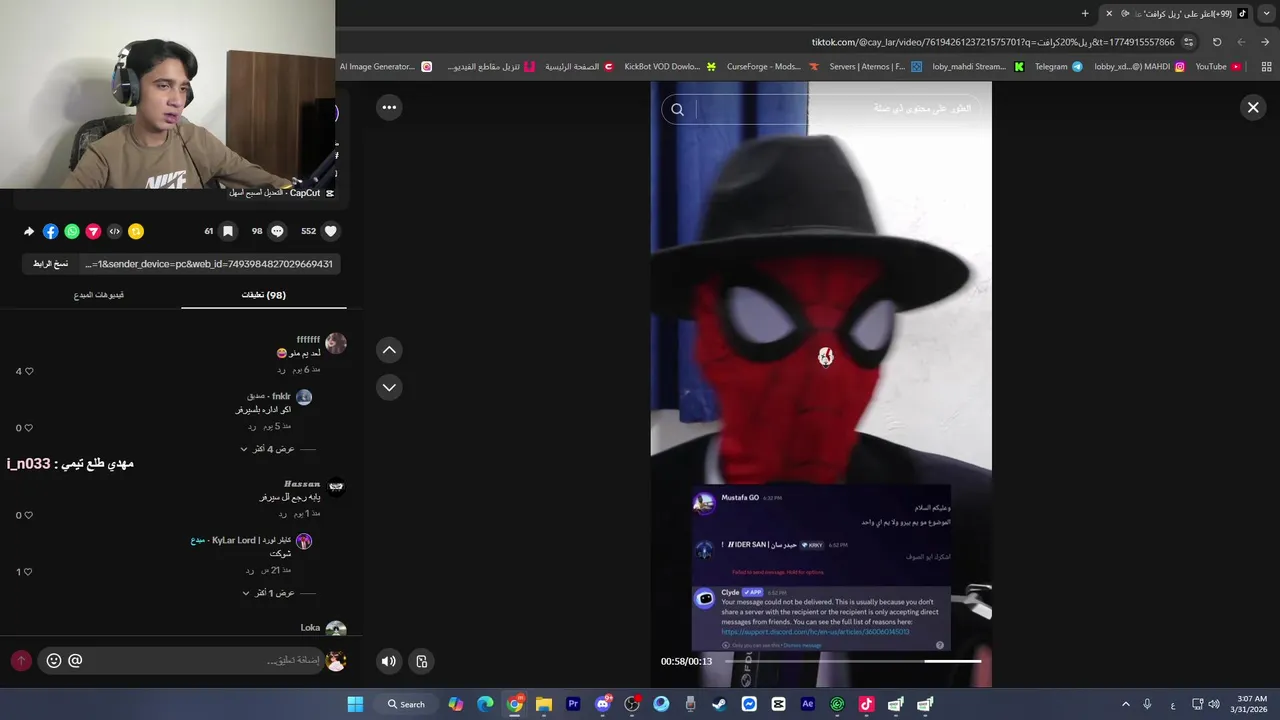Select the tiktok.com address bar URL
Viewport: 1280px width, 720px height.
993,42
